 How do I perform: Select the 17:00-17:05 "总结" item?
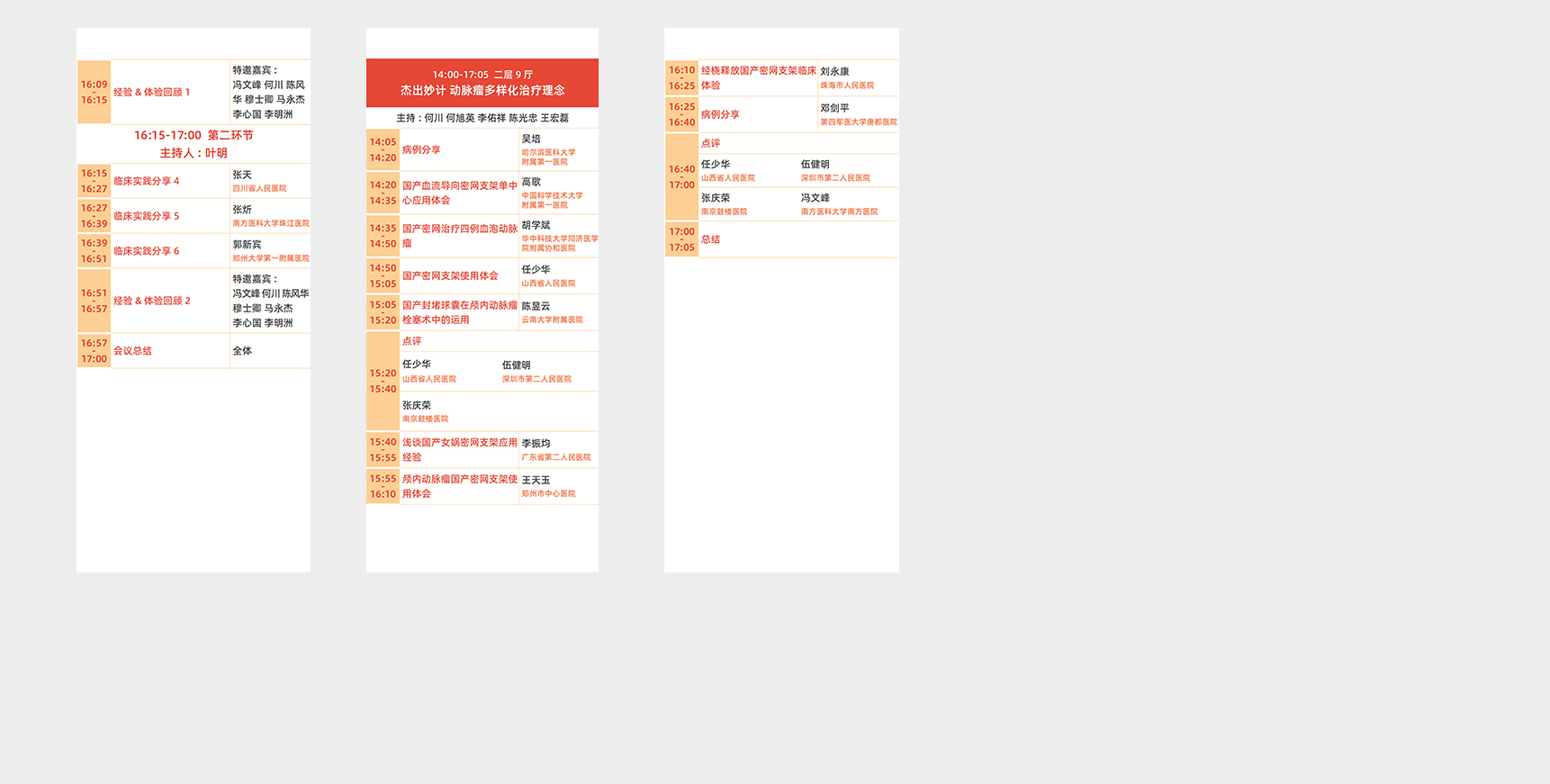click(711, 239)
